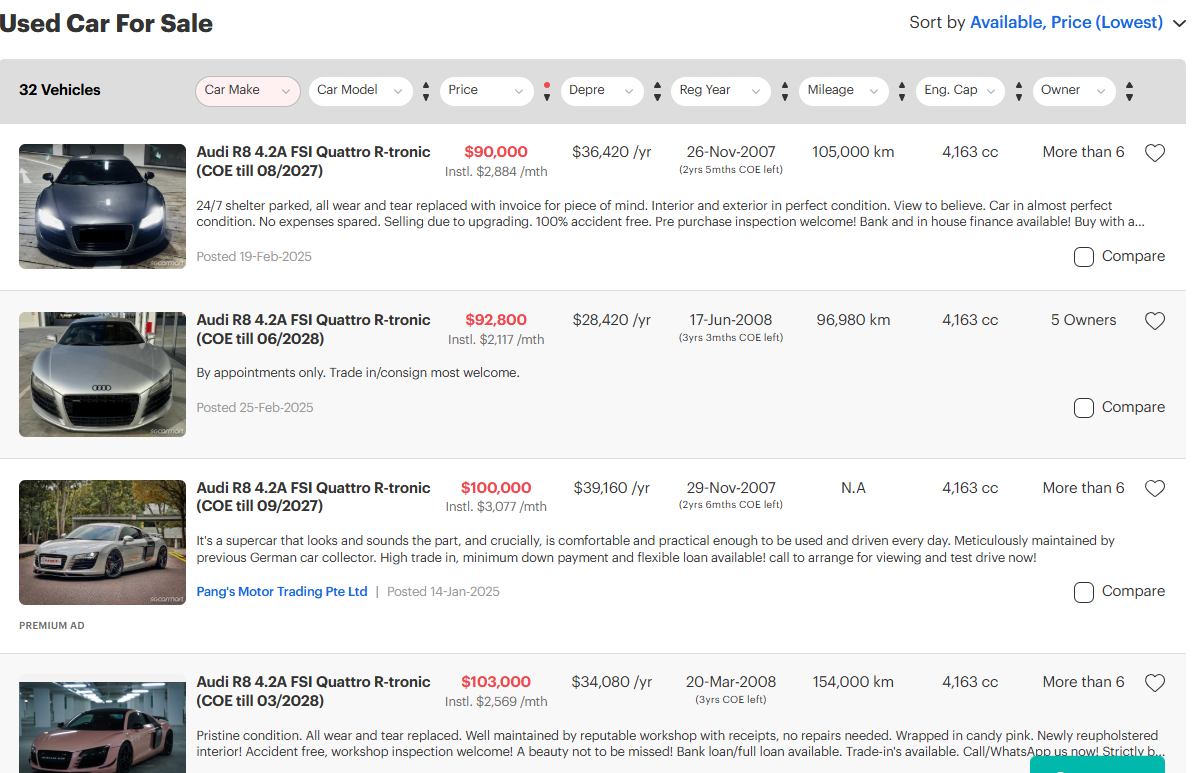The height and width of the screenshot is (773, 1202).
Task: Sort Reg Year descending with down arrow
Action: click(x=785, y=97)
